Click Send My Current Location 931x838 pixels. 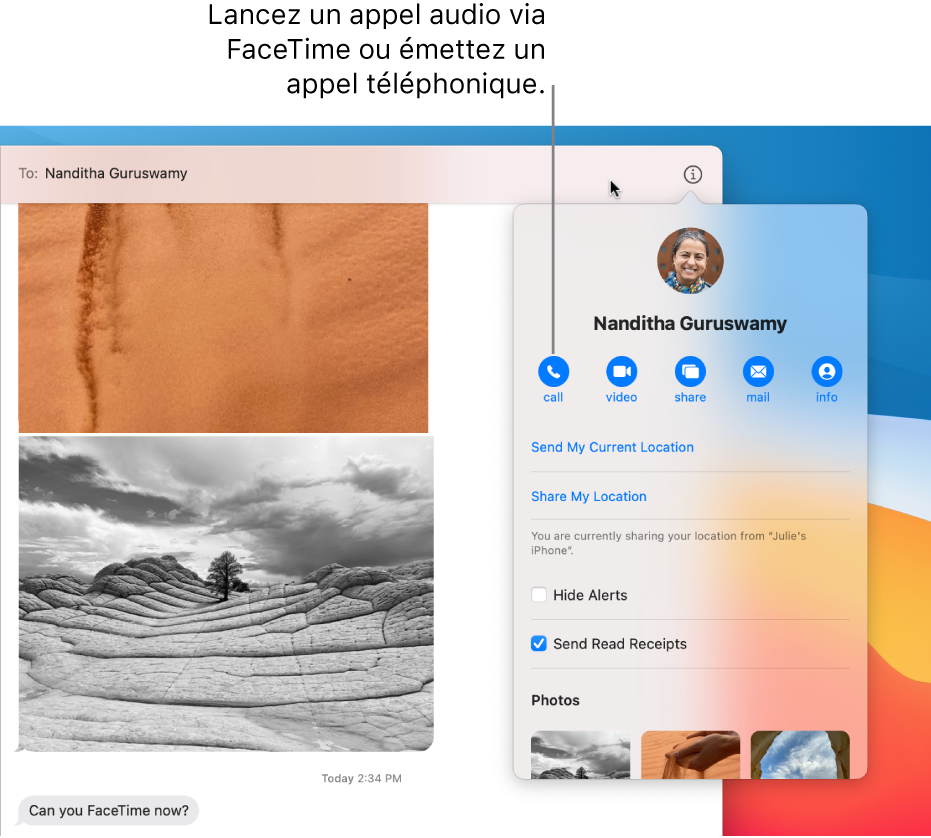612,447
